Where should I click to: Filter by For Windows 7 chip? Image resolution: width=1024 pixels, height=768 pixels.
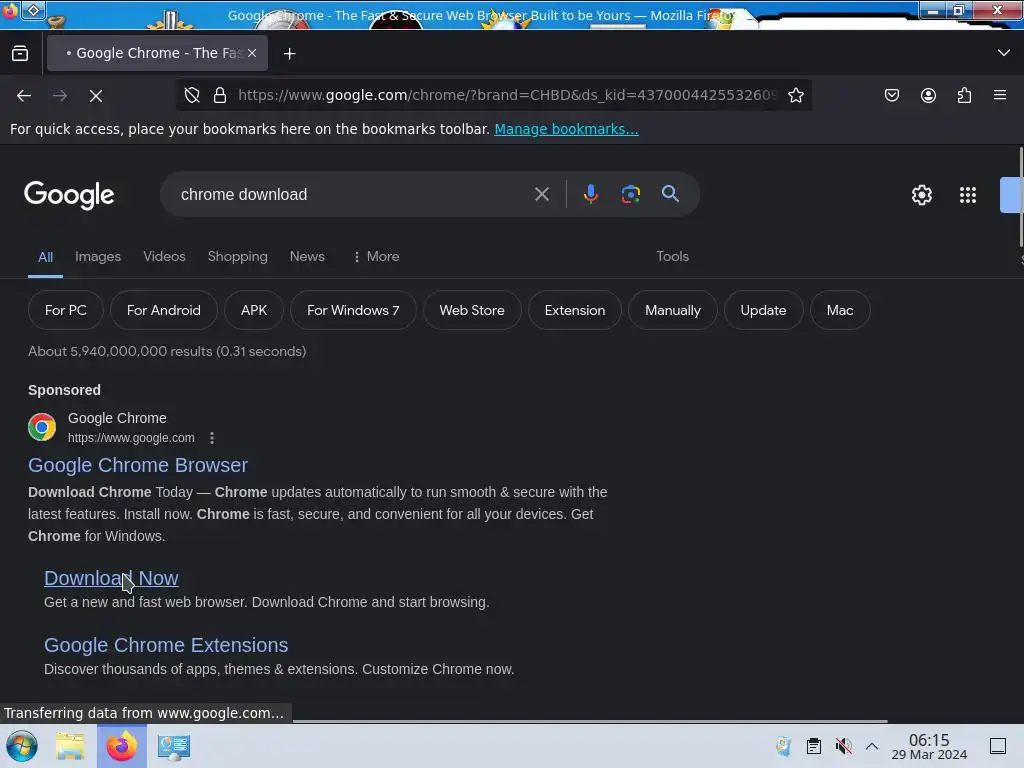coord(353,310)
